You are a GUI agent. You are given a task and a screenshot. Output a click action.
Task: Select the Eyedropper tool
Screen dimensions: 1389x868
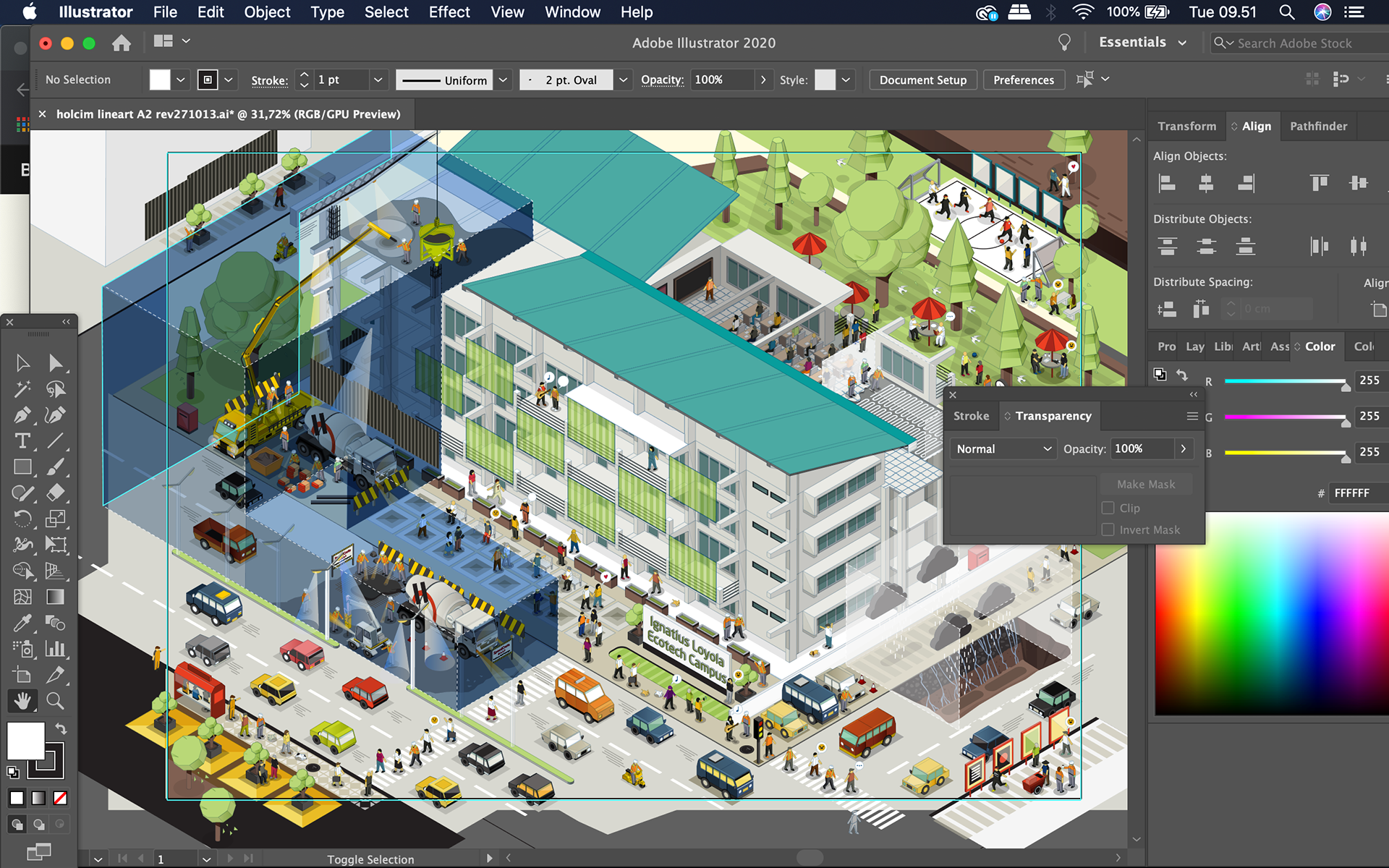(22, 623)
